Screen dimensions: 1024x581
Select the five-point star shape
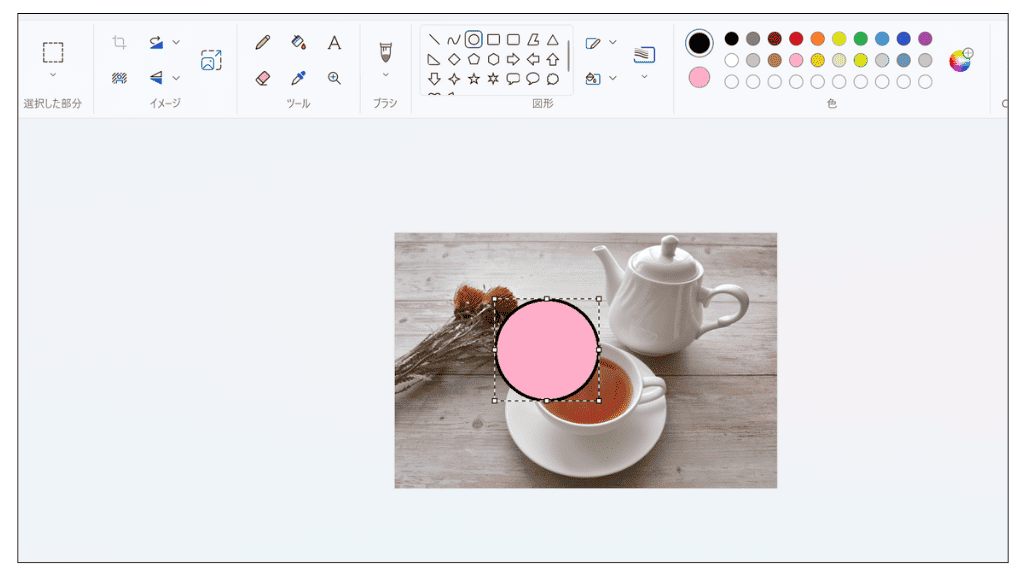point(474,78)
